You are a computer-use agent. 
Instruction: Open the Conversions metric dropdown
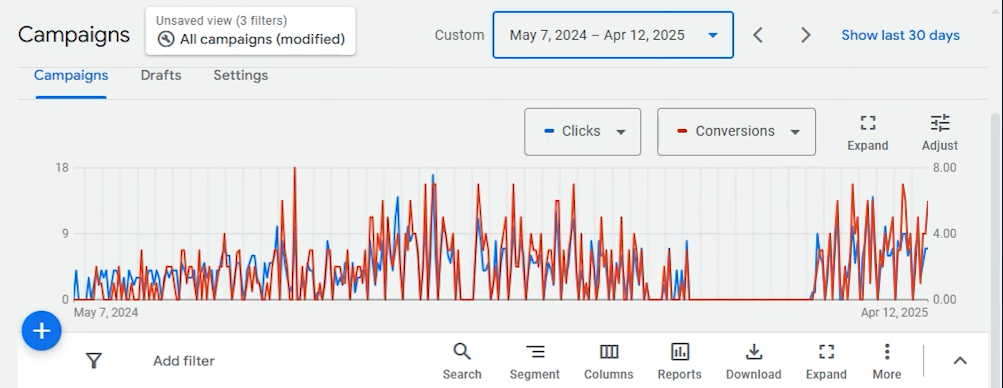click(736, 132)
